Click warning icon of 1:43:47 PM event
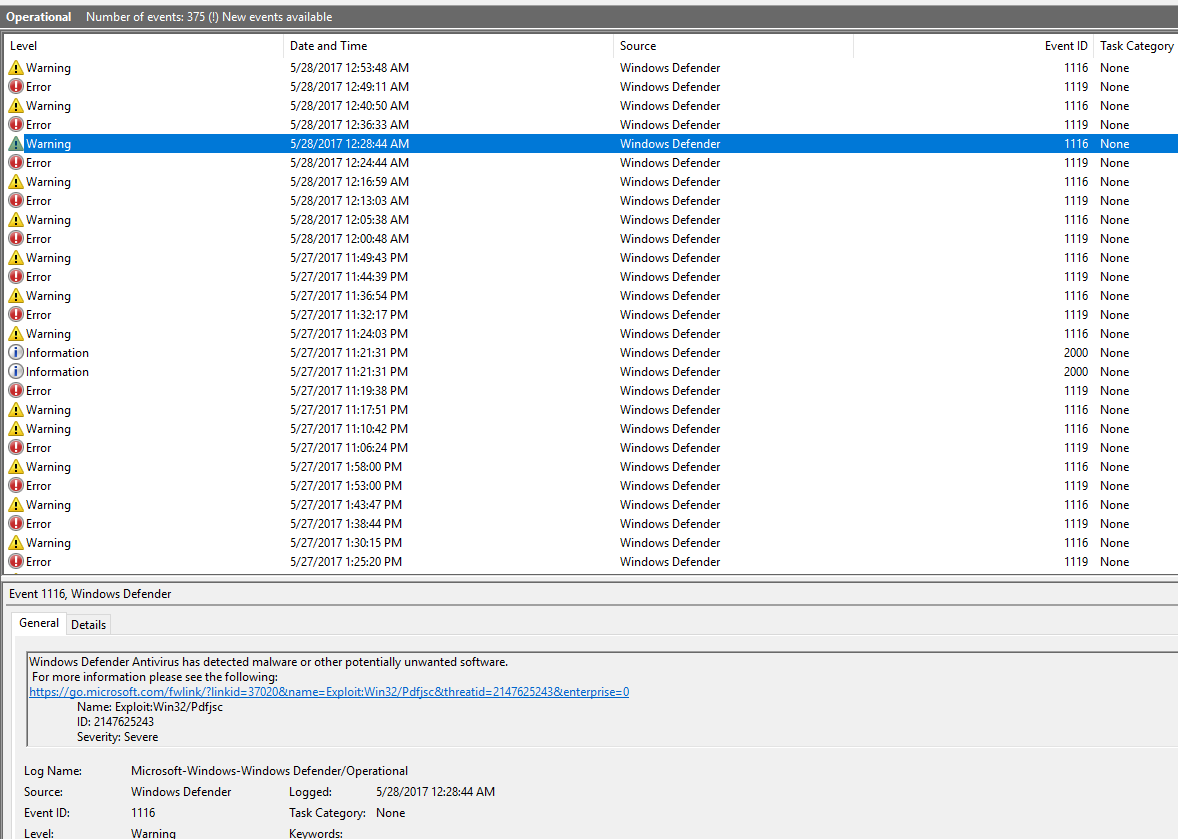Image resolution: width=1178 pixels, height=839 pixels. 16,505
